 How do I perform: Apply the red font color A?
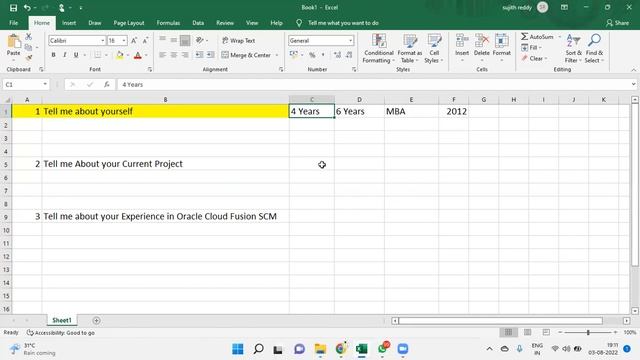click(x=138, y=55)
